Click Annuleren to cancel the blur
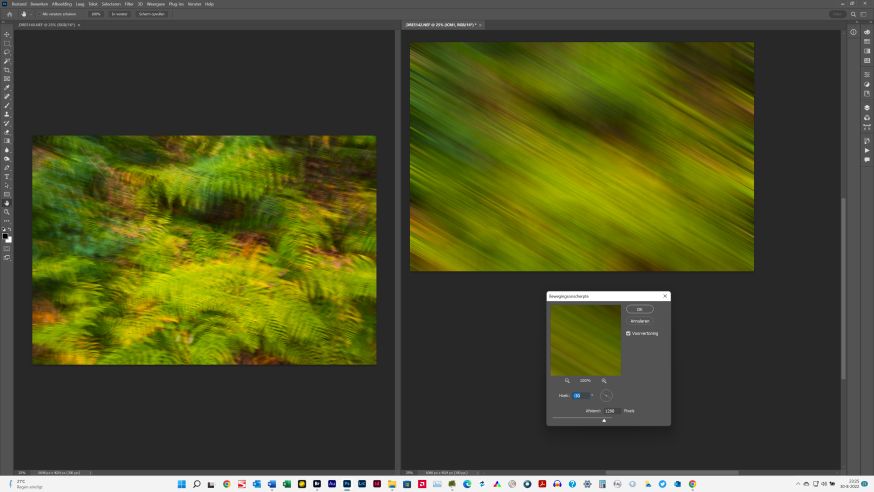Viewport: 874px width, 492px height. tap(640, 321)
